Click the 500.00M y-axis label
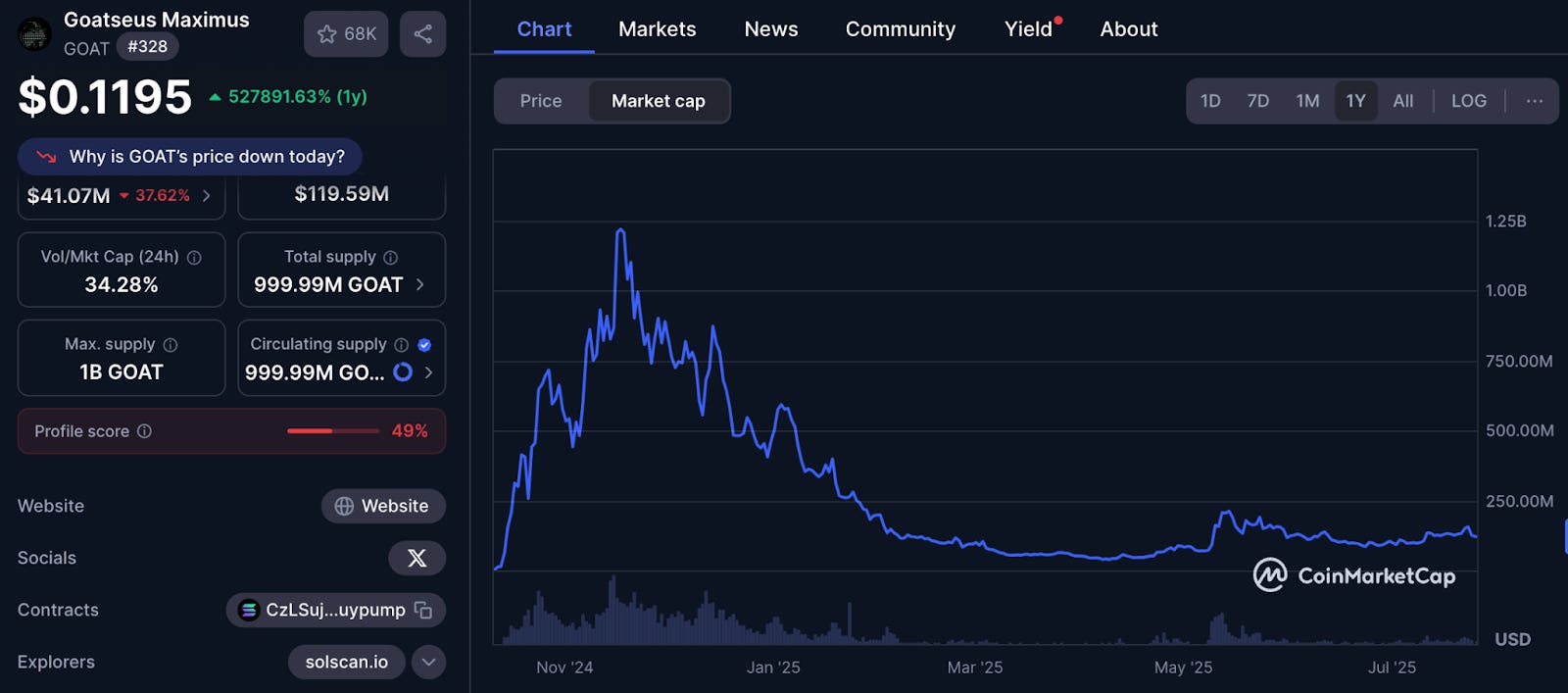The height and width of the screenshot is (693, 1568). (1520, 430)
